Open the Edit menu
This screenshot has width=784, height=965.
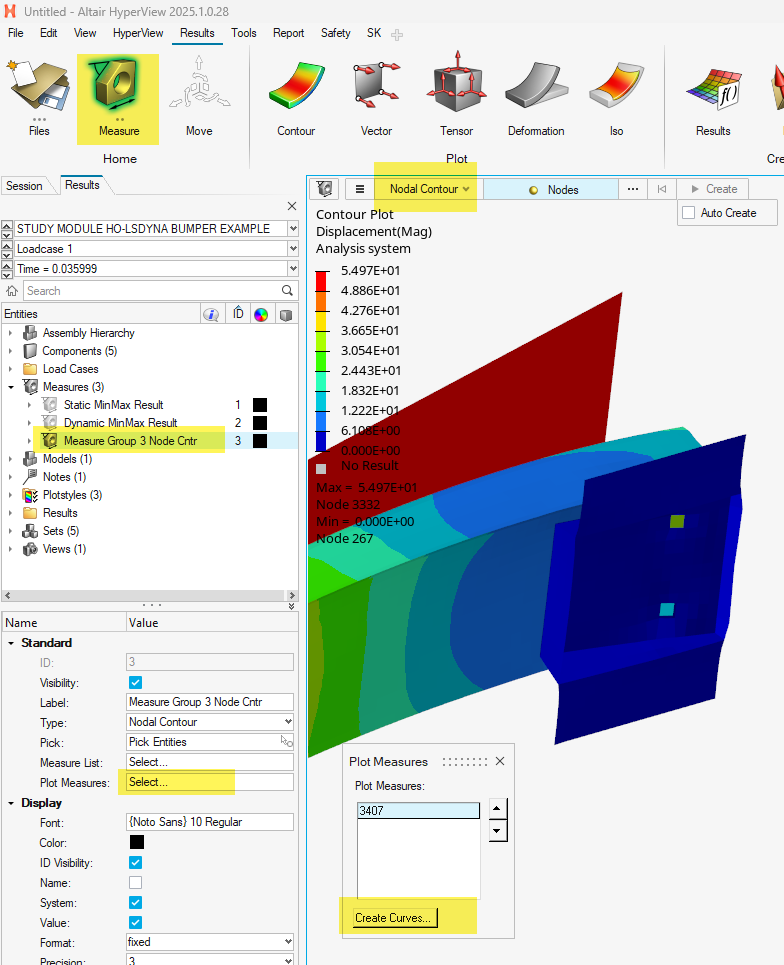click(x=49, y=33)
